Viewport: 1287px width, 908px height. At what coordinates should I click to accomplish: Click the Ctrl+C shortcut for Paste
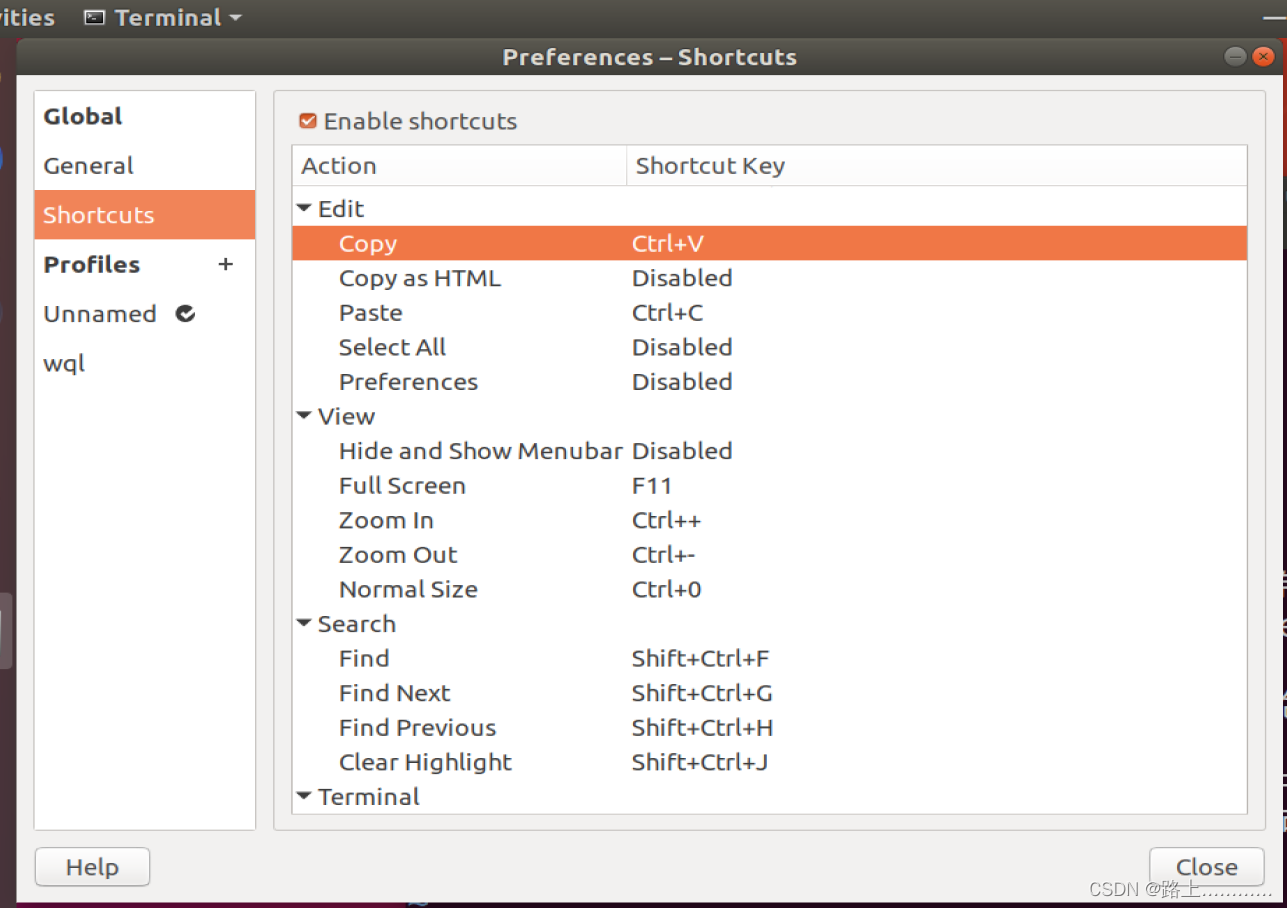click(668, 313)
